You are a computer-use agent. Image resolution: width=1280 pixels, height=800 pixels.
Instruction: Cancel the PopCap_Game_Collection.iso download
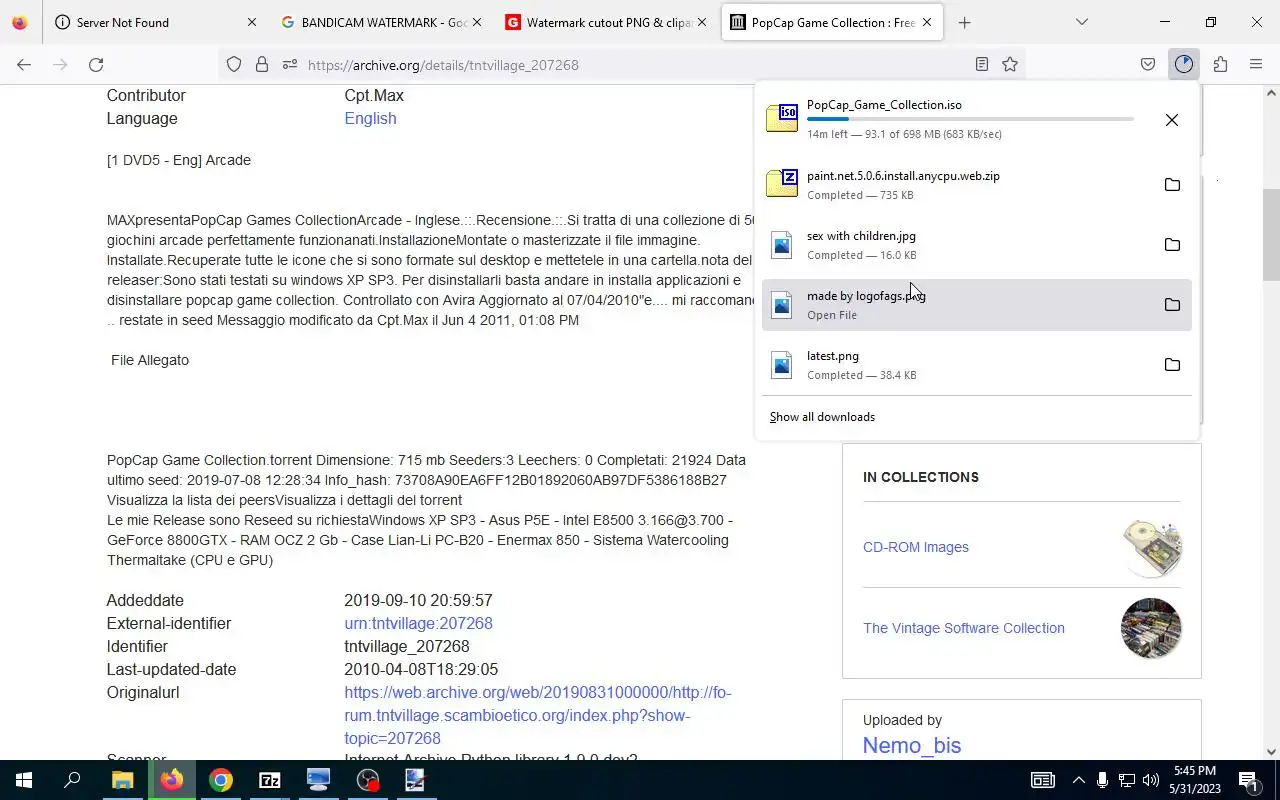click(x=1172, y=120)
